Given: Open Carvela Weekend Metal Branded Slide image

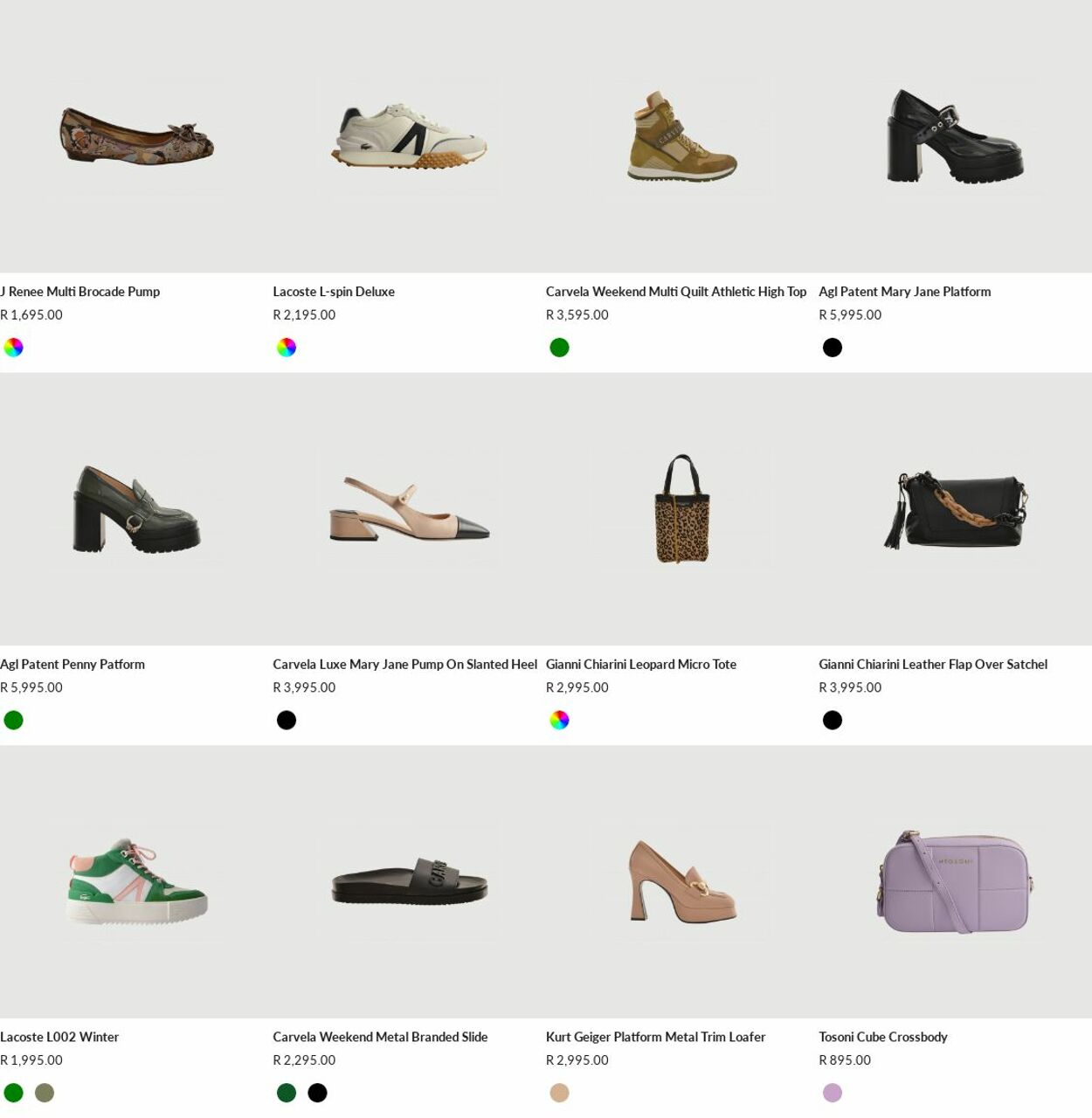Looking at the screenshot, I should (409, 882).
